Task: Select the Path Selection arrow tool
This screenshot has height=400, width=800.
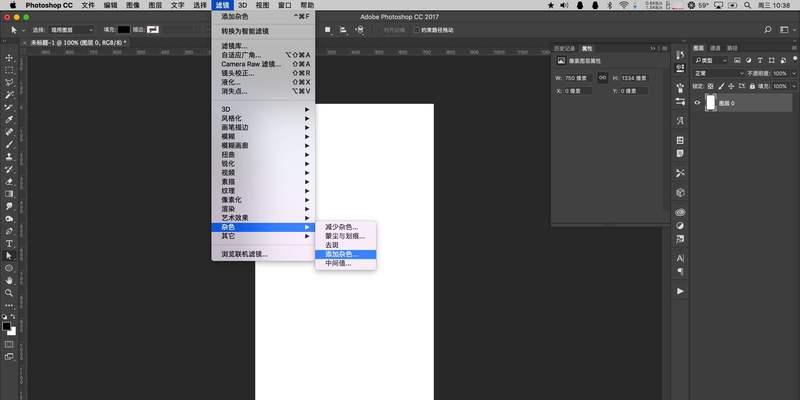Action: (9, 256)
